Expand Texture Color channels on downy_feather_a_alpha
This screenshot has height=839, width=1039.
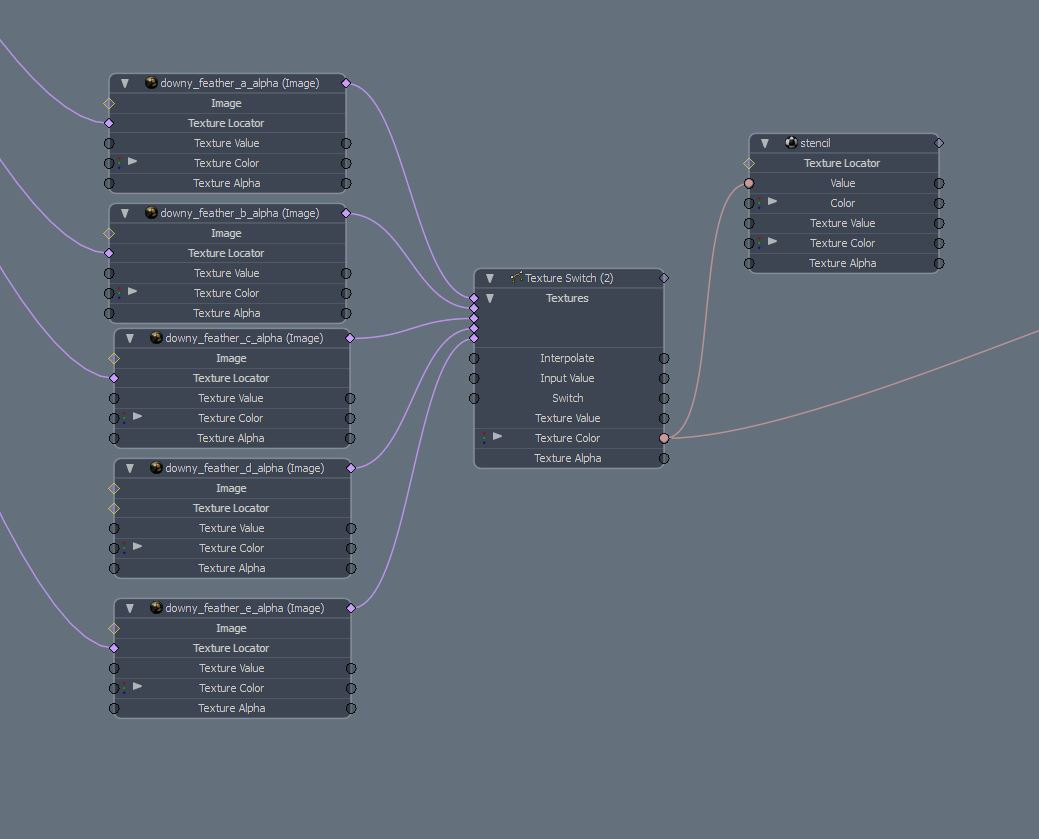coord(133,161)
